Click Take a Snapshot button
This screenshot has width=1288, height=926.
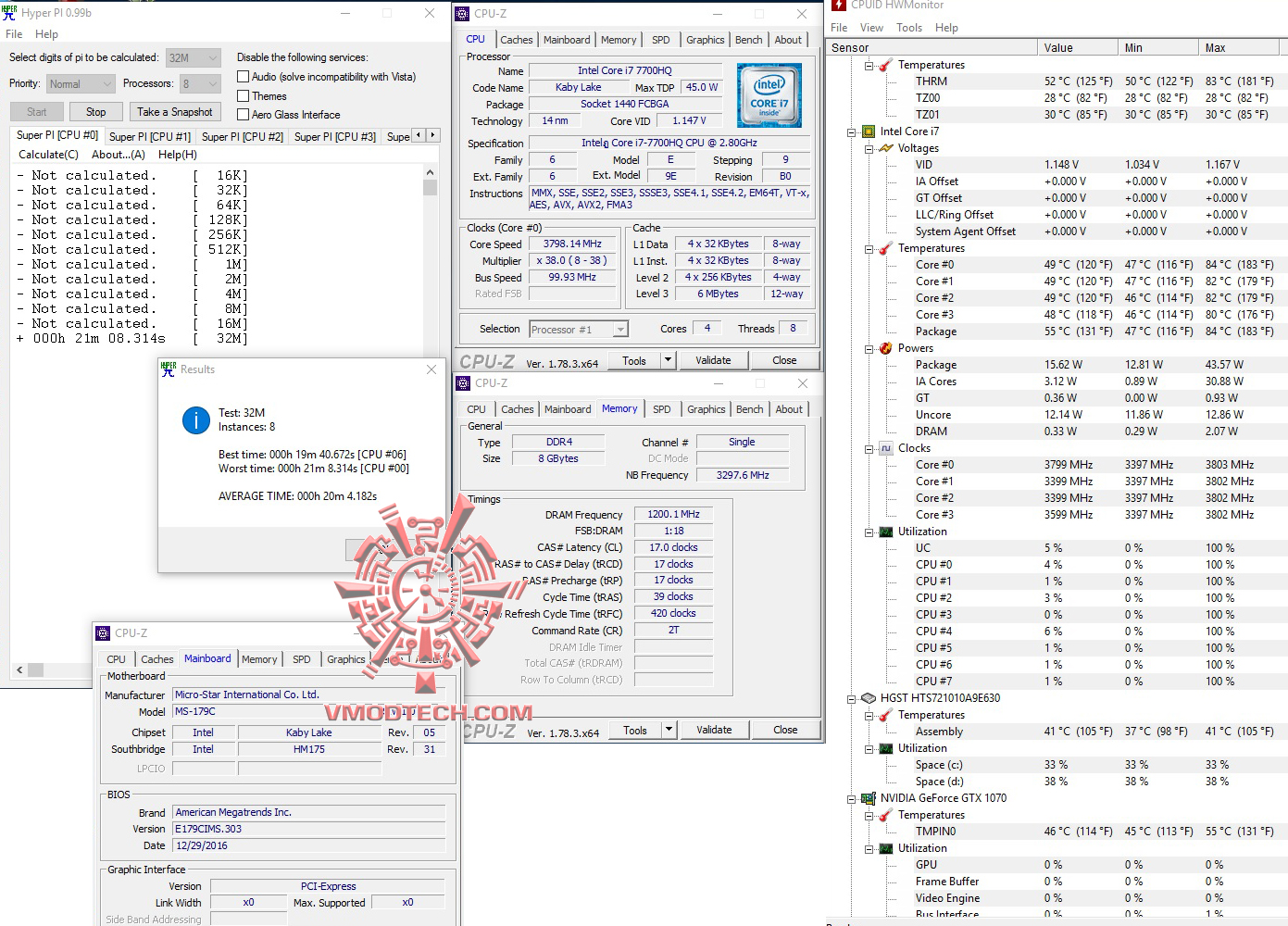[175, 112]
